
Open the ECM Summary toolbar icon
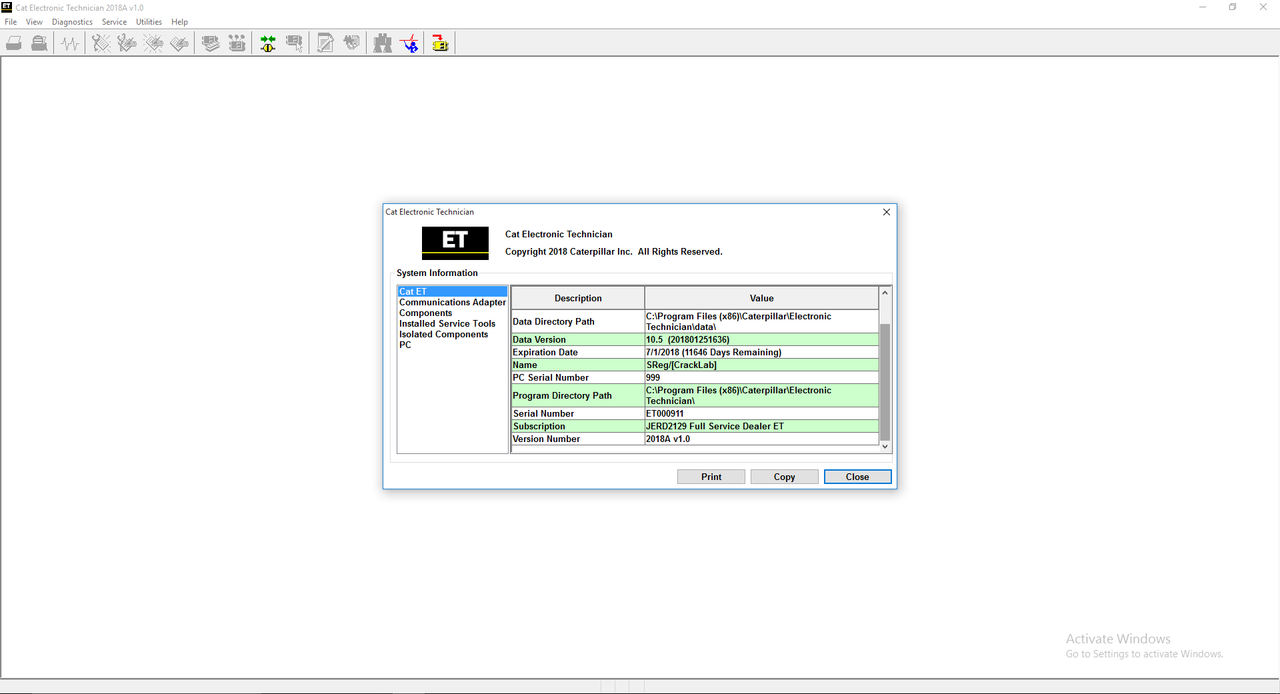[211, 43]
